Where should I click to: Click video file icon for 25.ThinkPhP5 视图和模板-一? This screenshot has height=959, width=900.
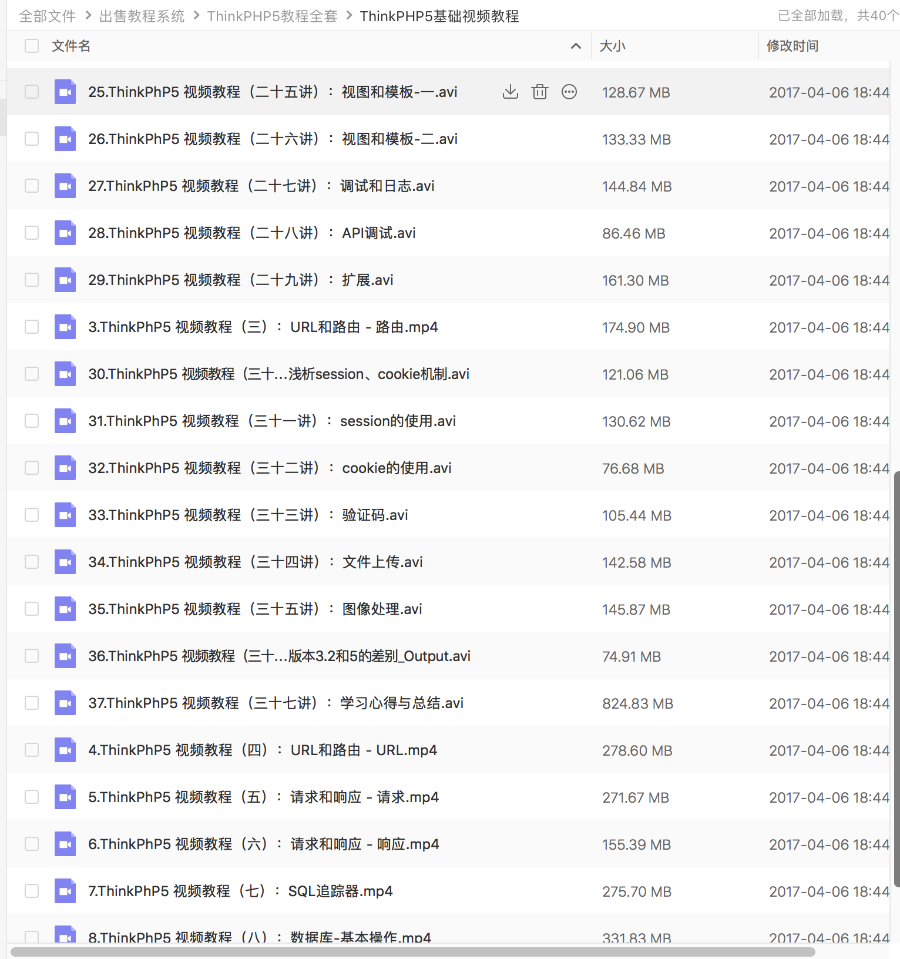click(65, 92)
